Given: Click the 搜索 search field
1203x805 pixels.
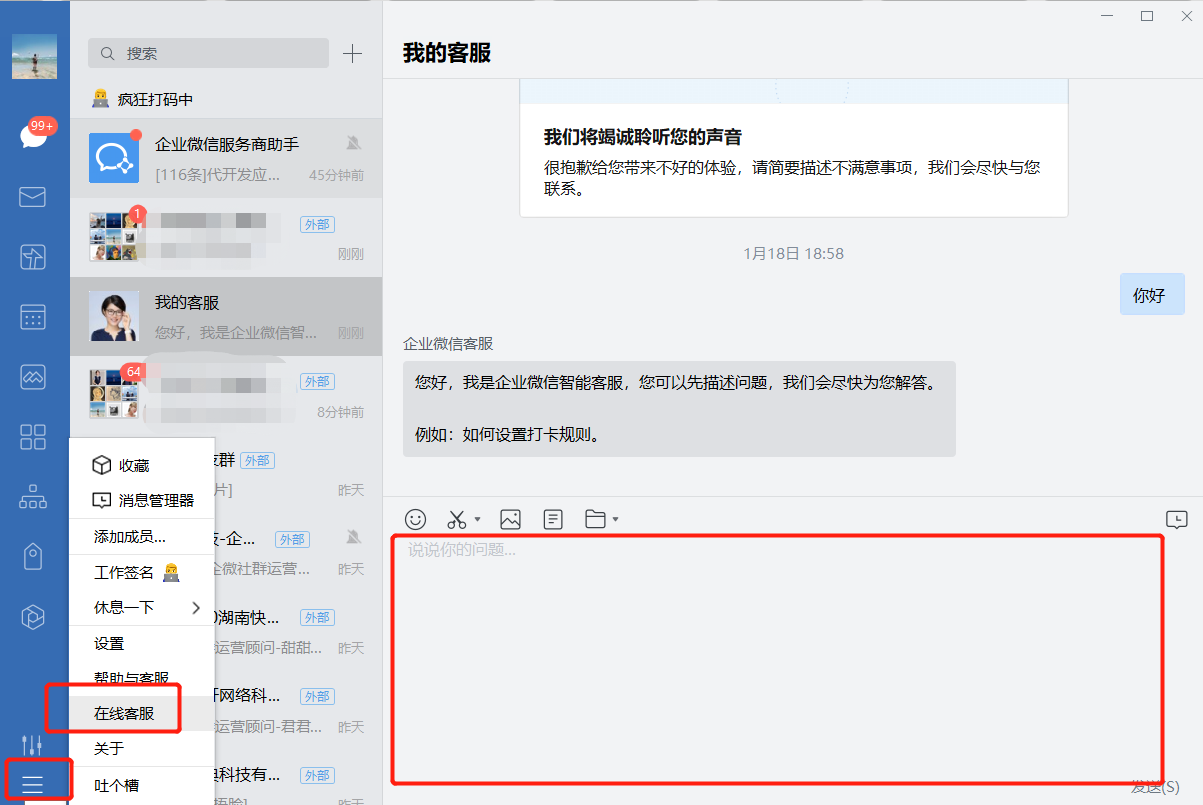Looking at the screenshot, I should (208, 54).
